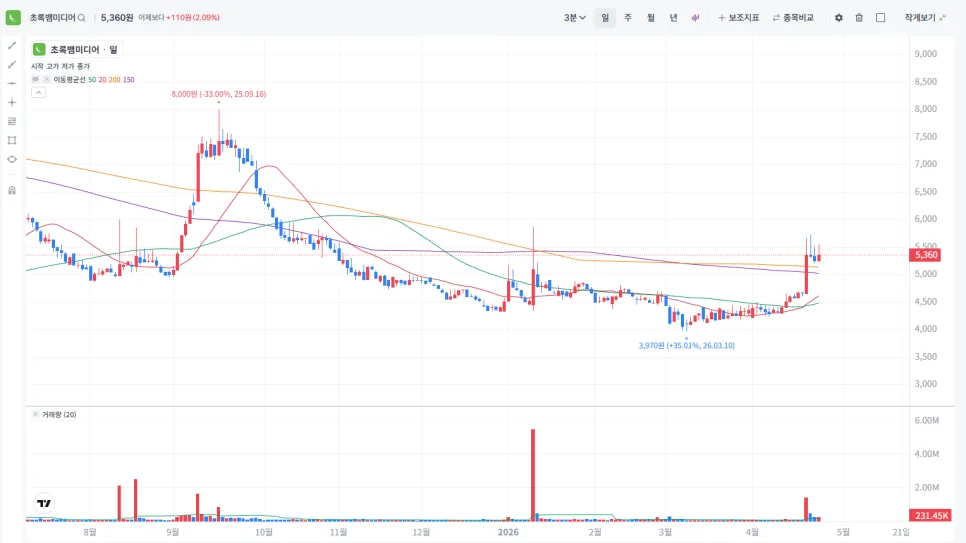The image size is (966, 543).
Task: Select the horizontal line drawing tool
Action: coord(12,83)
